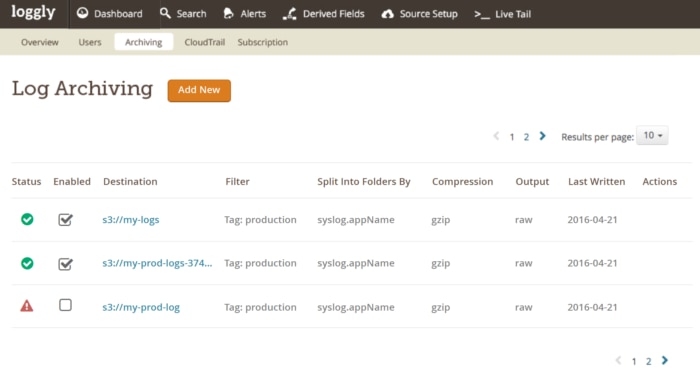Open the s3://my-logs destination link
The width and height of the screenshot is (700, 381).
[131, 220]
